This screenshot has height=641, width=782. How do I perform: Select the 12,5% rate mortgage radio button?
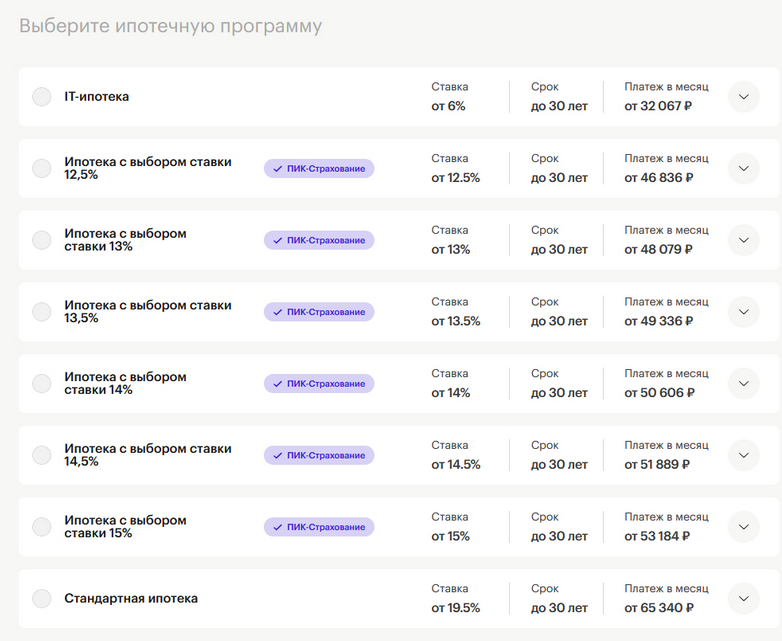click(42, 169)
